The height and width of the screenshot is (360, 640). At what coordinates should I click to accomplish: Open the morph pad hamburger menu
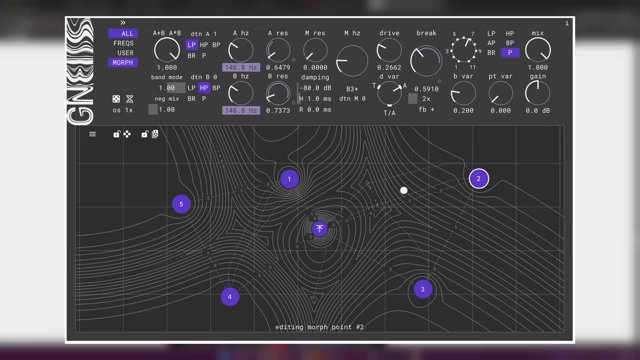(x=93, y=134)
